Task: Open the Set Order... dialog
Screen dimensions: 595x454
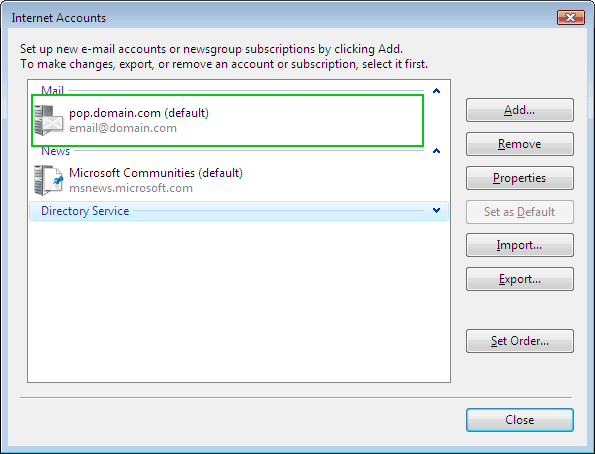Action: point(519,341)
